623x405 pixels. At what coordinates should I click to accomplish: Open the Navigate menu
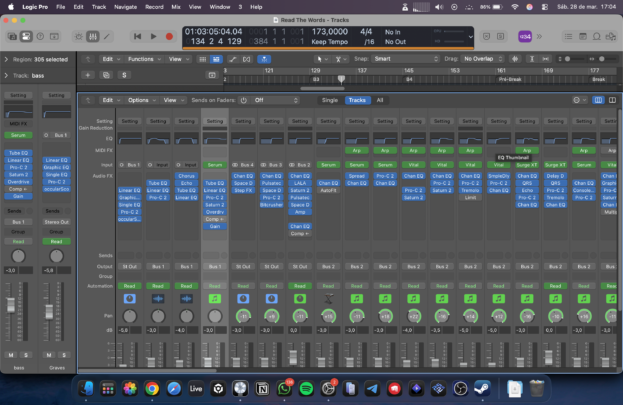point(125,6)
